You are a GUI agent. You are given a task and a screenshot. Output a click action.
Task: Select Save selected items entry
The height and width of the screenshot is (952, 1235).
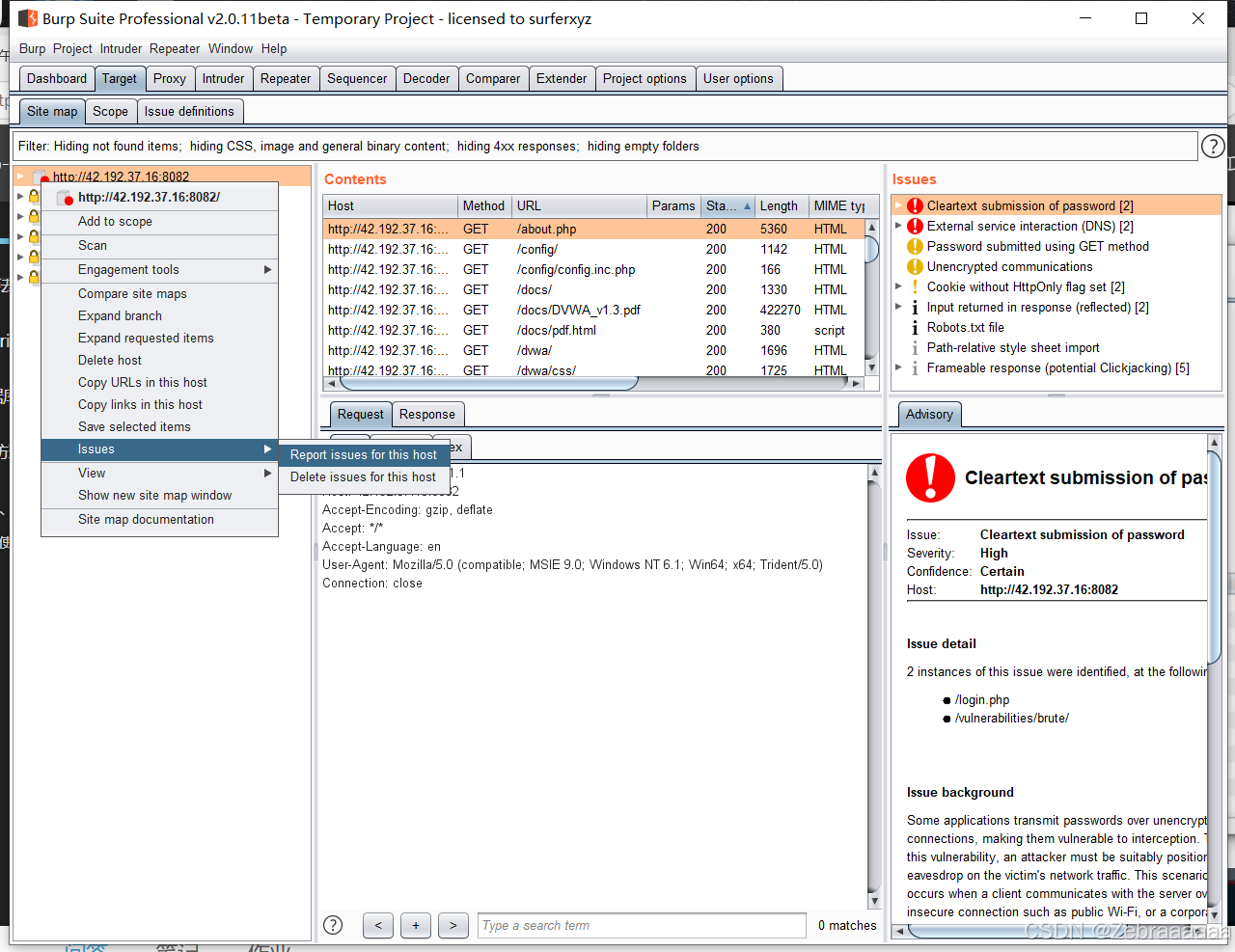coord(160,426)
